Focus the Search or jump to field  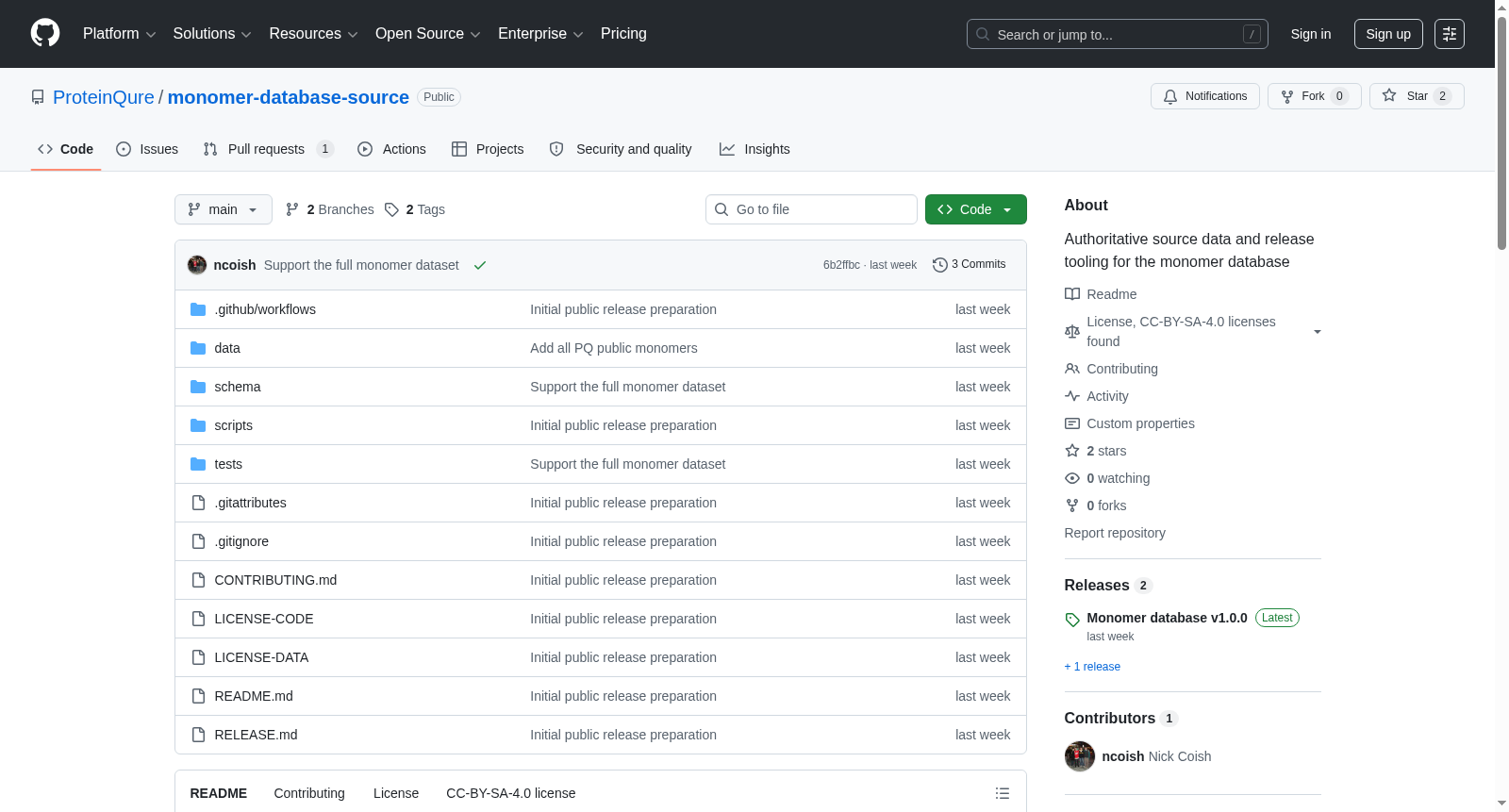point(1118,34)
